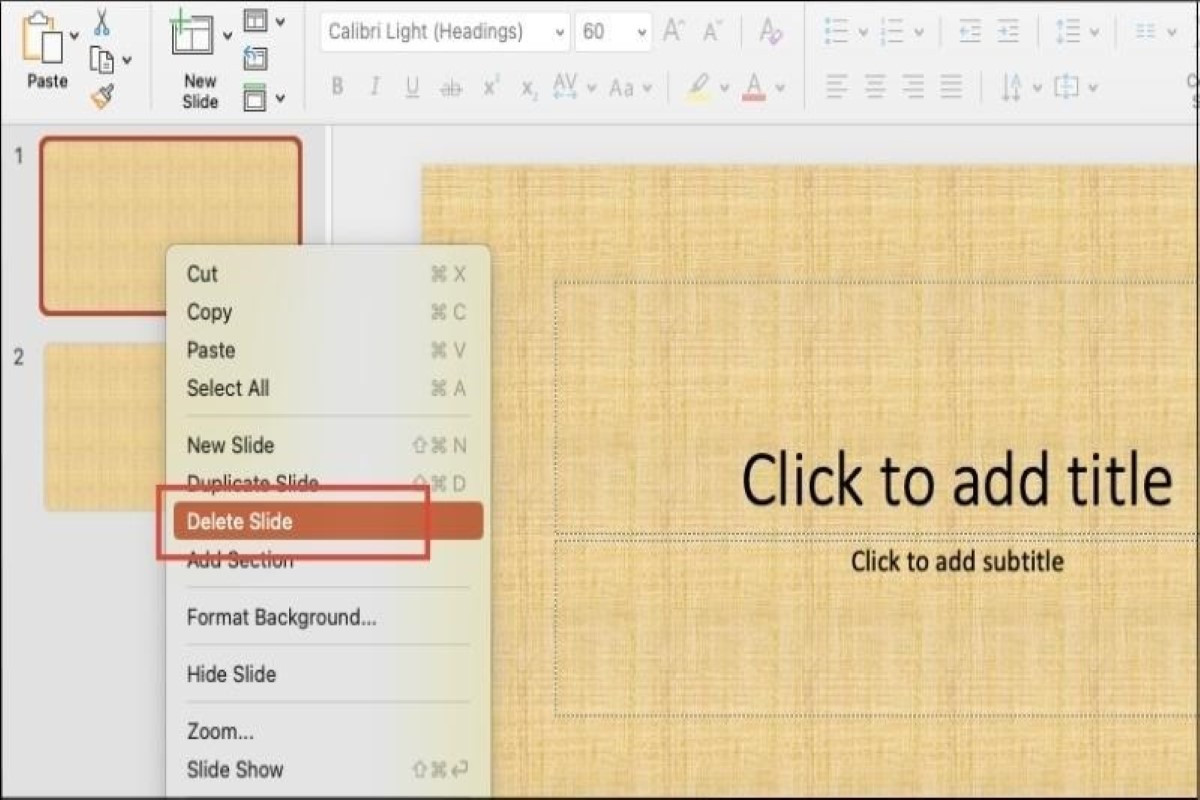
Task: Toggle Superscript formatting
Action: (x=490, y=87)
